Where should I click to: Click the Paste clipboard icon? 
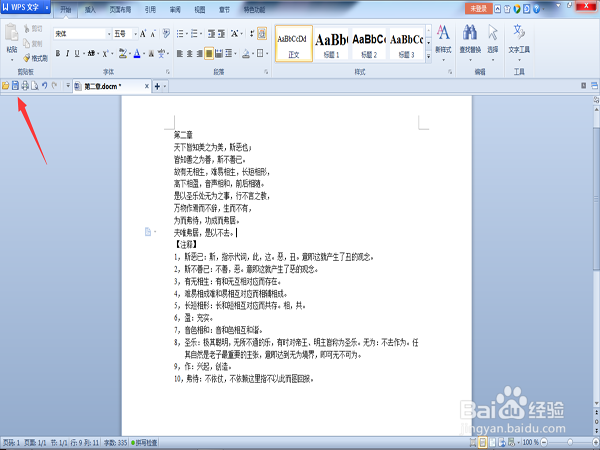pos(11,33)
